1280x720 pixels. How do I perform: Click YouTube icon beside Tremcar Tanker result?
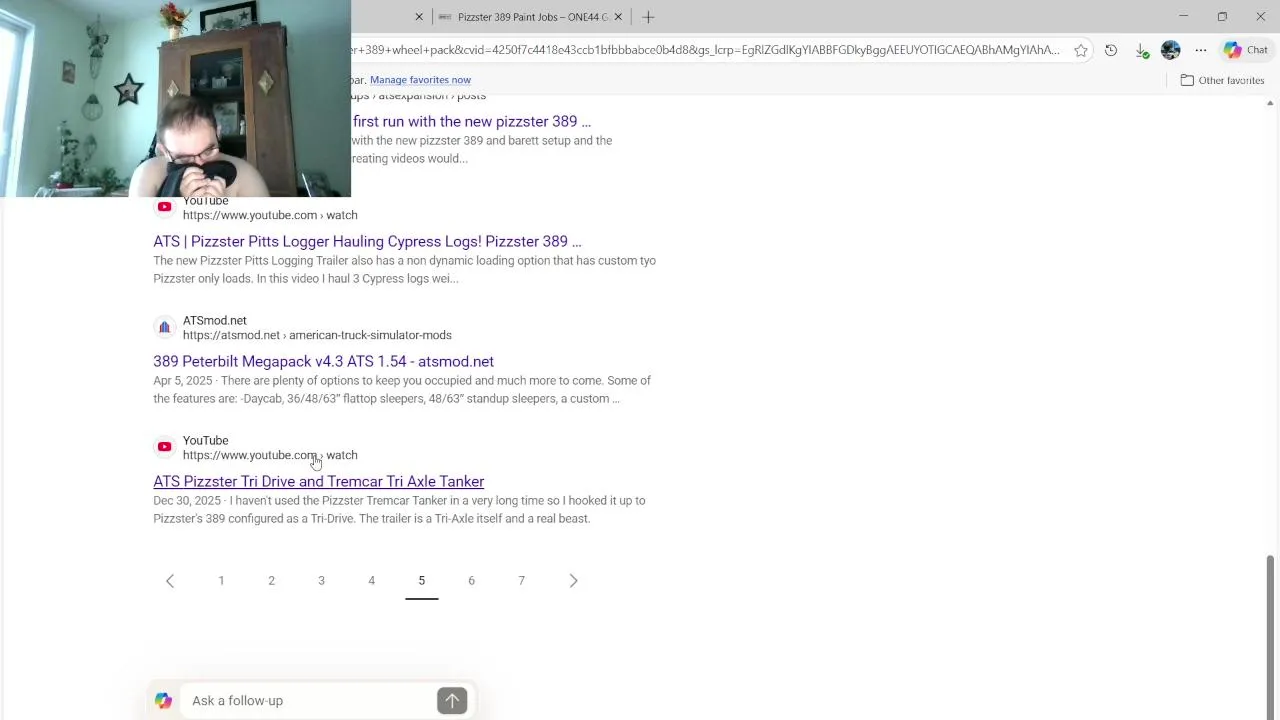164,447
